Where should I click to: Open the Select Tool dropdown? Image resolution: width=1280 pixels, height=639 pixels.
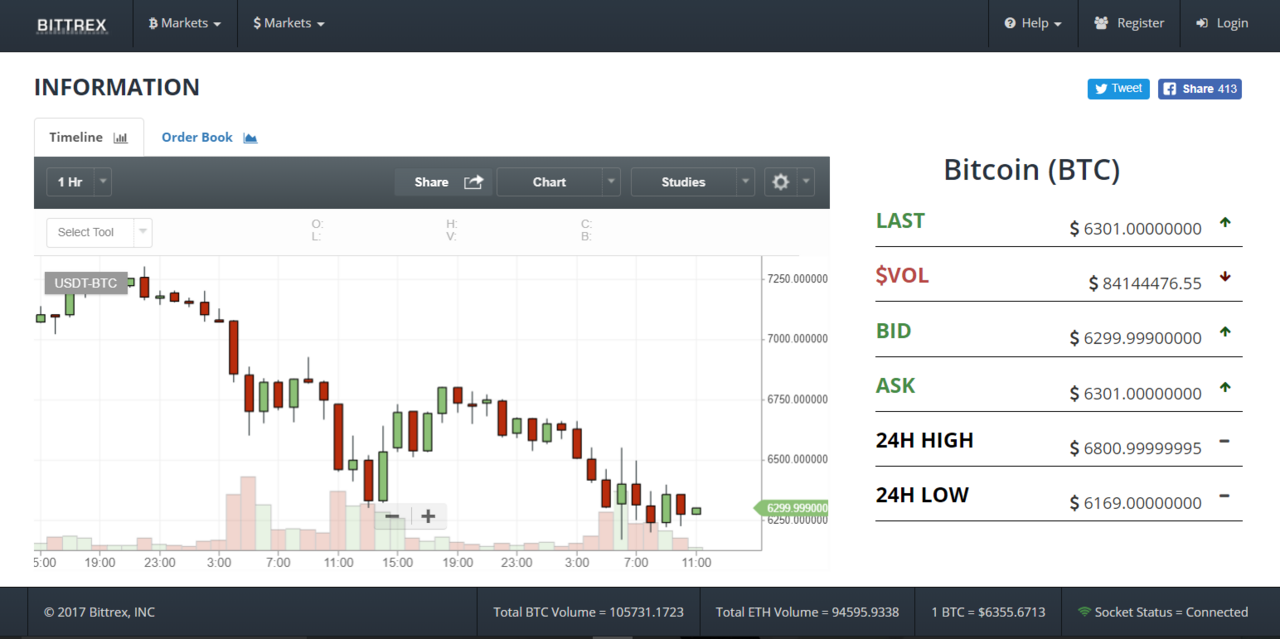click(99, 232)
